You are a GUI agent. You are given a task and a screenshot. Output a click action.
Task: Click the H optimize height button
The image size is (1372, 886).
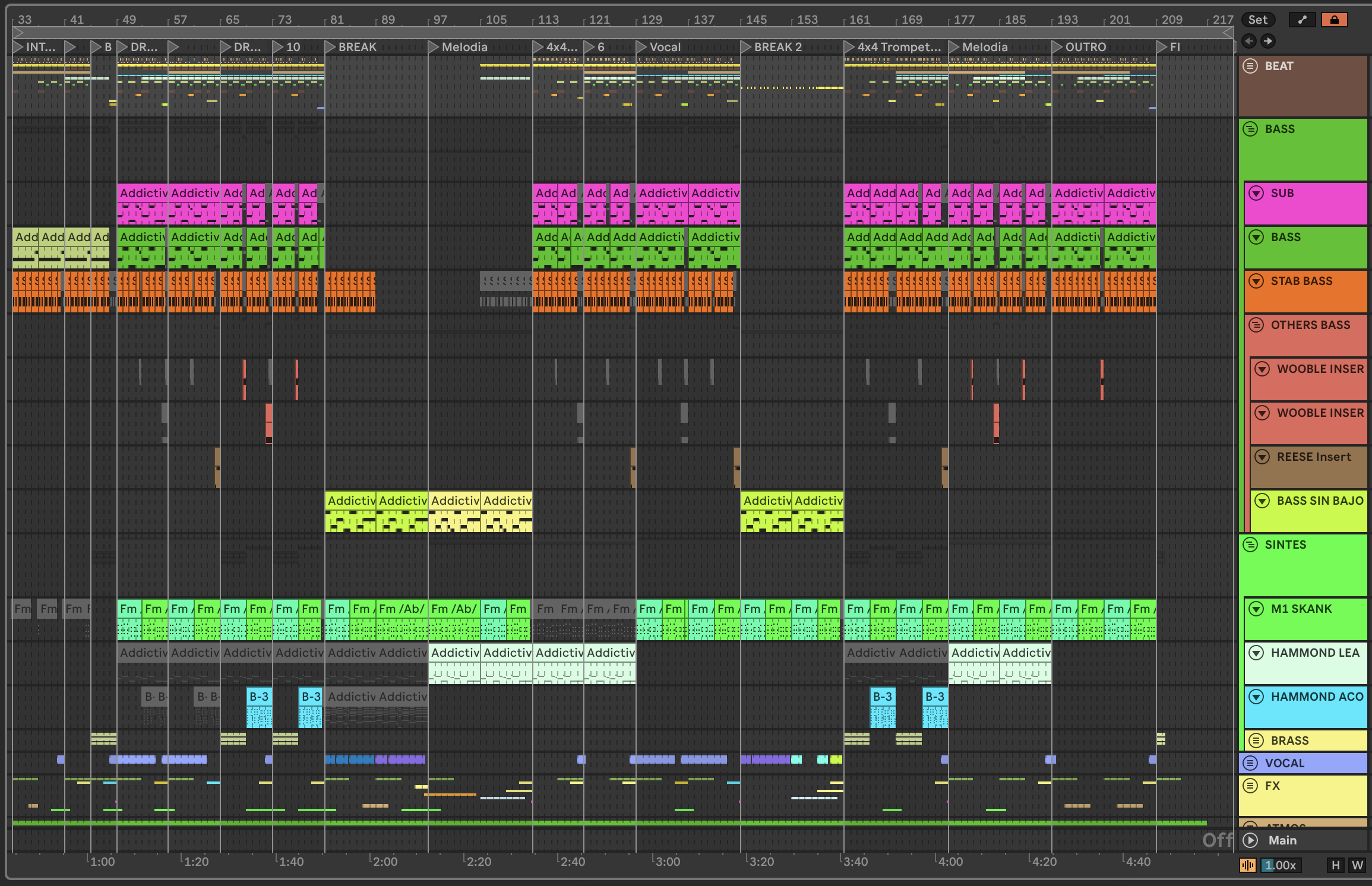(1336, 865)
